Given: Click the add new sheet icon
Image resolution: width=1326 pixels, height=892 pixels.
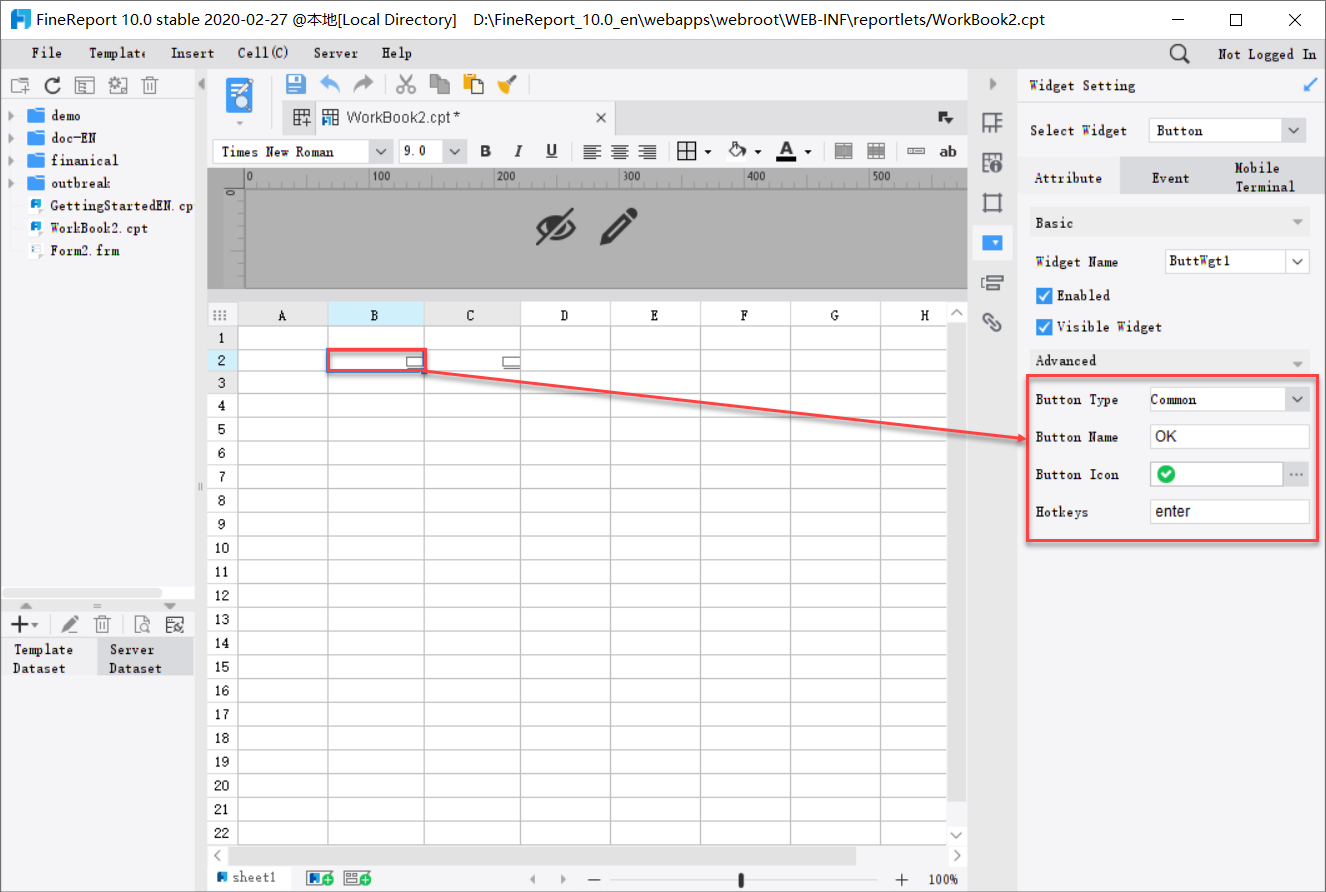Looking at the screenshot, I should coord(320,878).
